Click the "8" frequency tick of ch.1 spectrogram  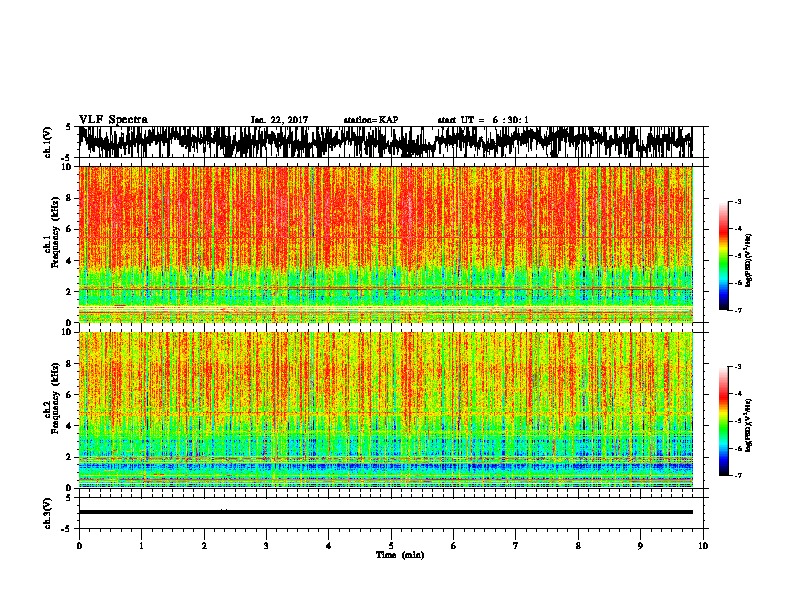point(70,198)
